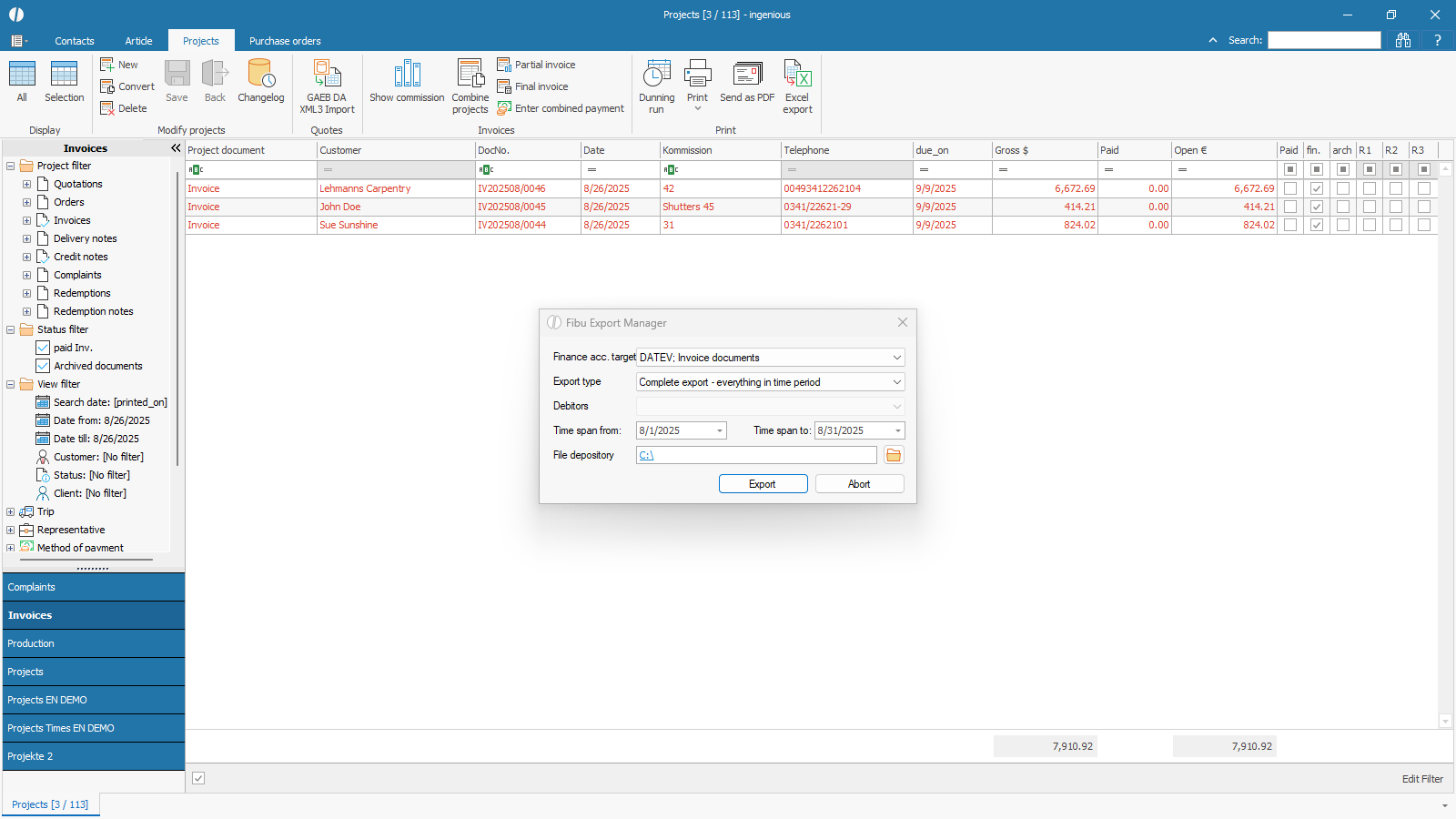Click the binoculars search icon
Image resolution: width=1456 pixels, height=819 pixels.
point(1403,40)
